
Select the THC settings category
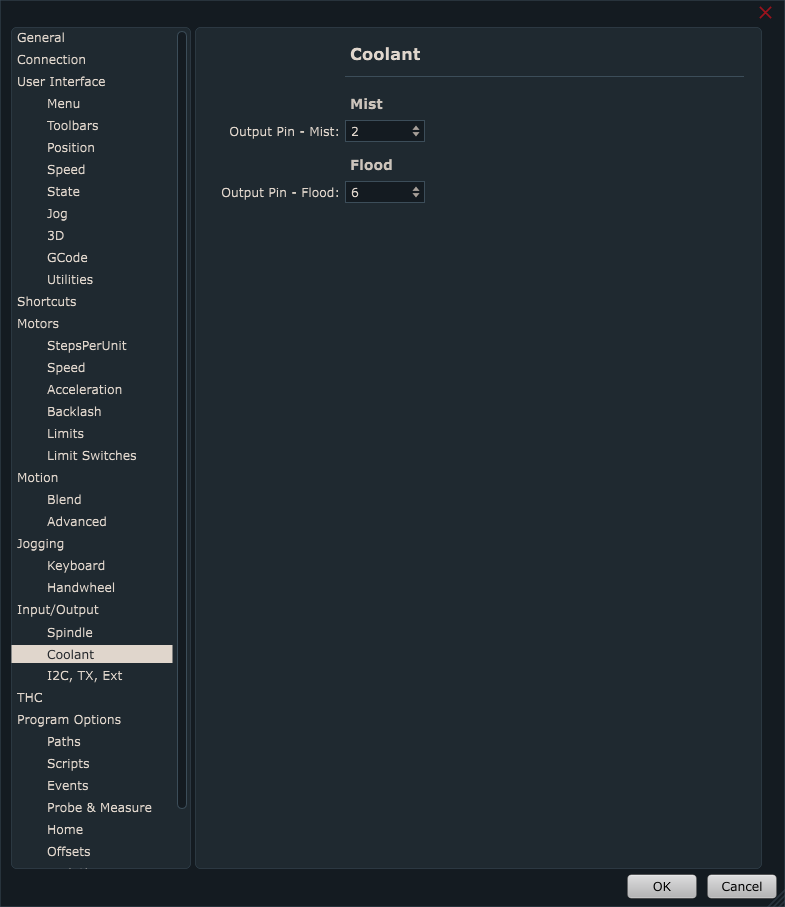point(30,698)
